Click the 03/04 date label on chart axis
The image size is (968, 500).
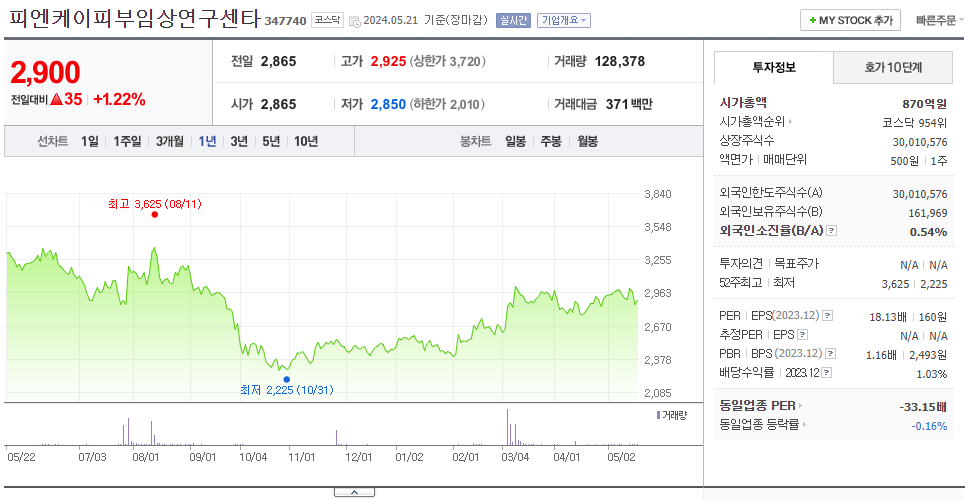tap(515, 457)
